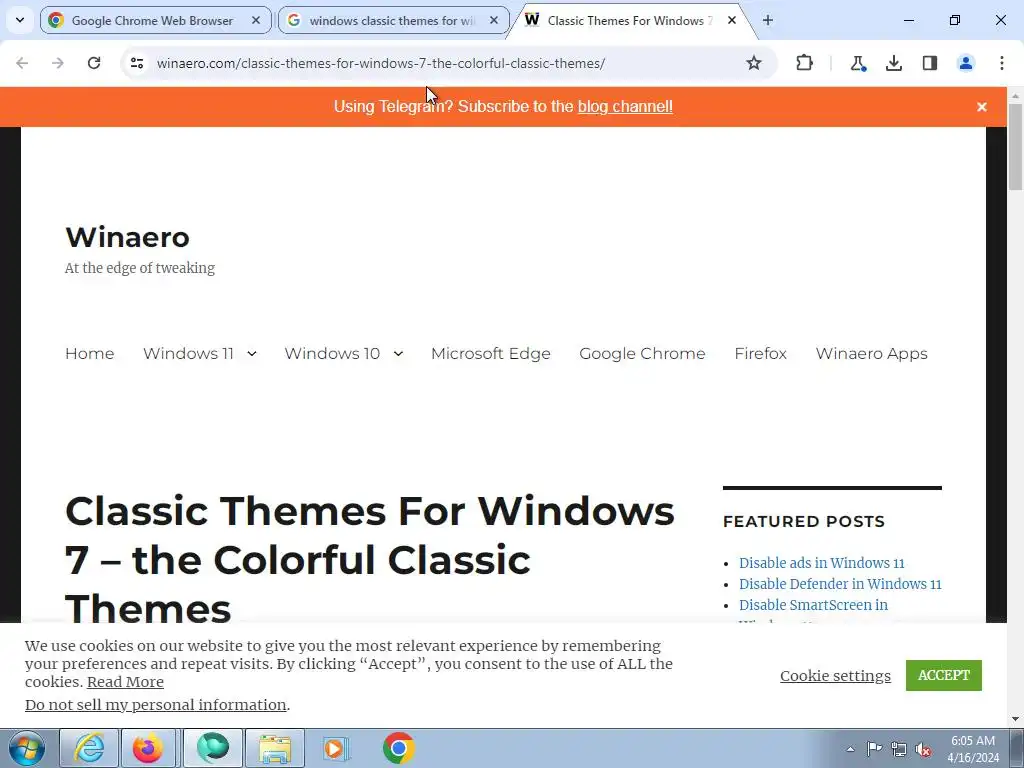This screenshot has width=1024, height=768.
Task: Bookmark this page with the star icon
Action: pos(754,63)
